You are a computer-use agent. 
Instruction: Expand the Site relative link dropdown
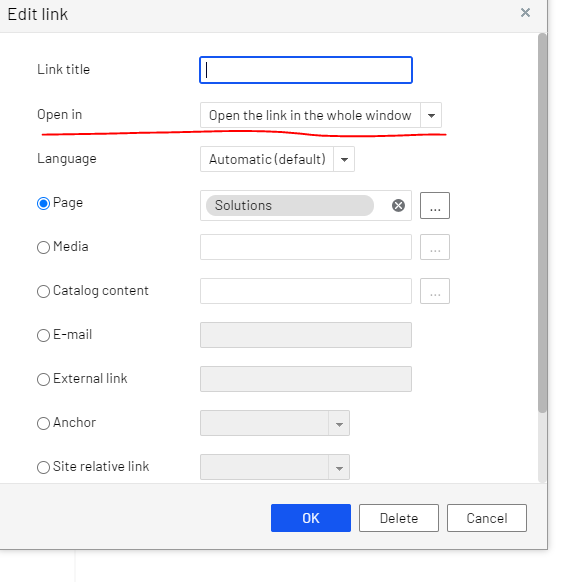(339, 467)
